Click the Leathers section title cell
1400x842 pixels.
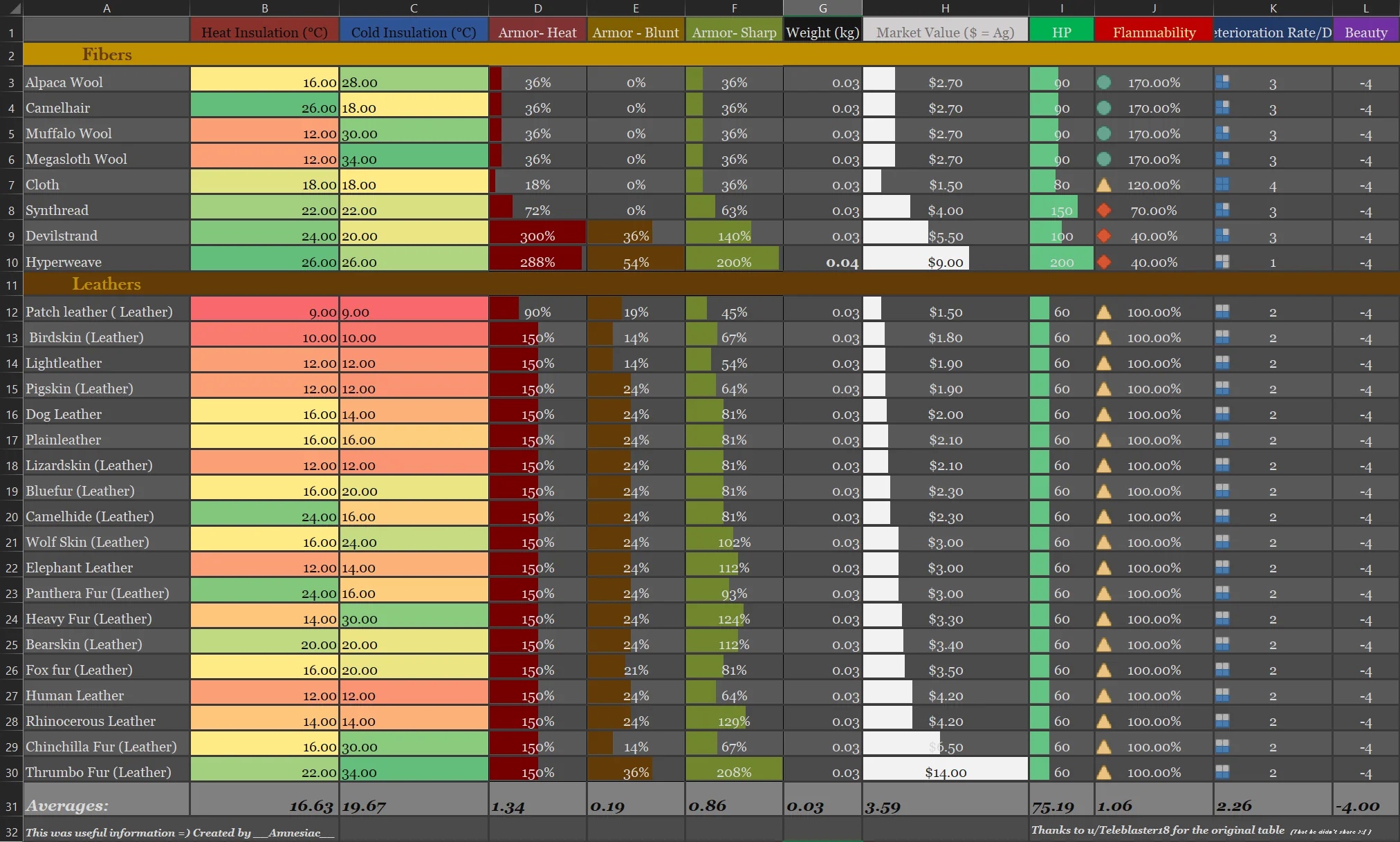[107, 284]
